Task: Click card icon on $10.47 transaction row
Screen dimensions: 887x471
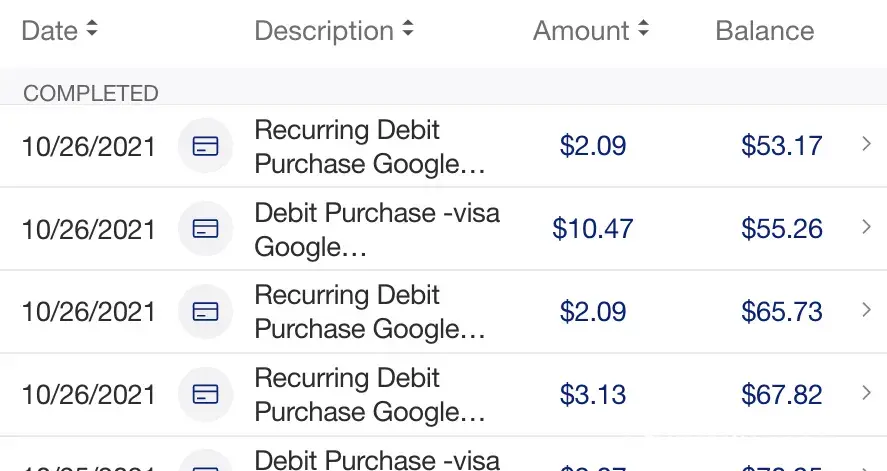Action: tap(205, 229)
